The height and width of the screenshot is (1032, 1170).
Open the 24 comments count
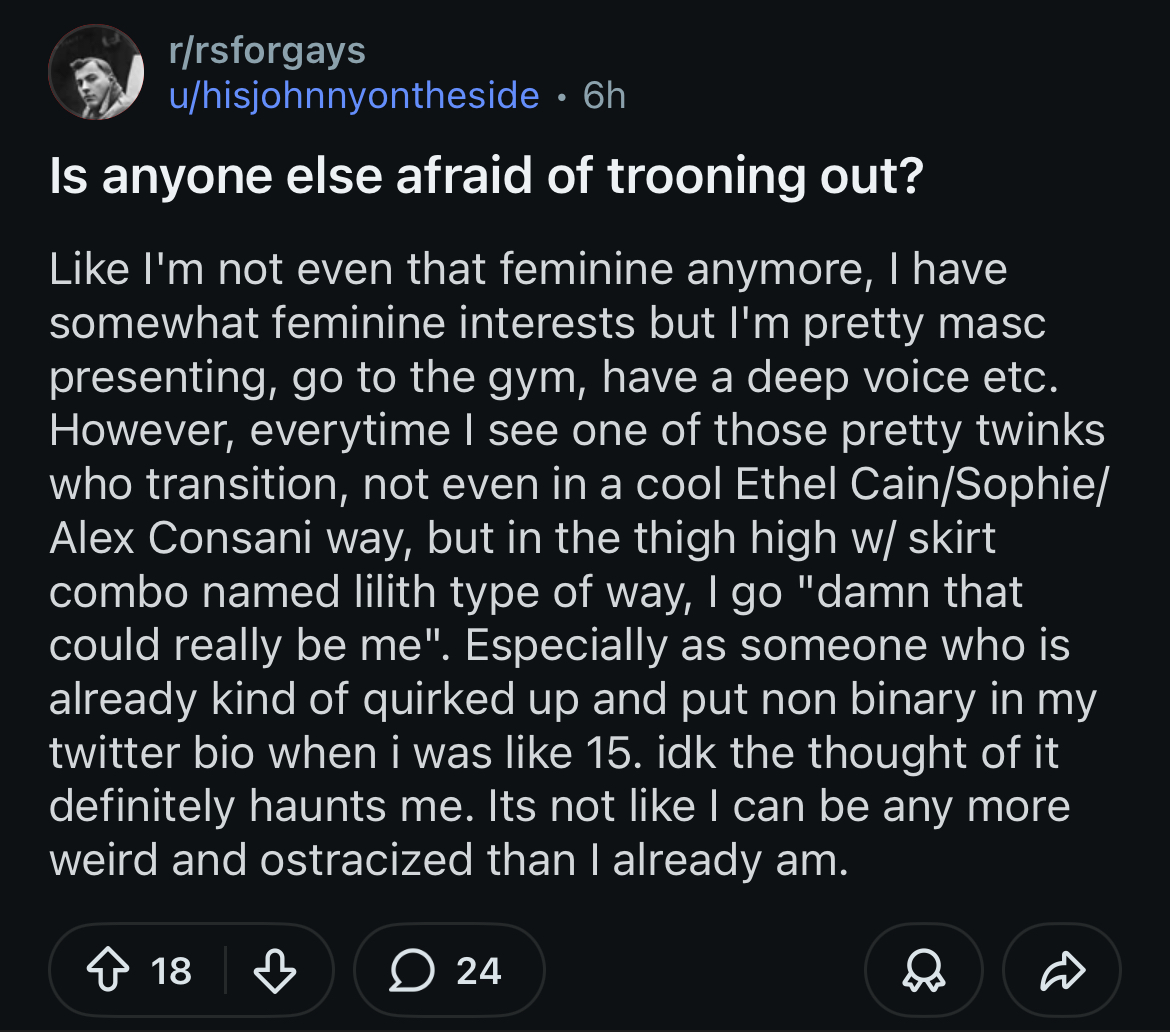click(479, 970)
